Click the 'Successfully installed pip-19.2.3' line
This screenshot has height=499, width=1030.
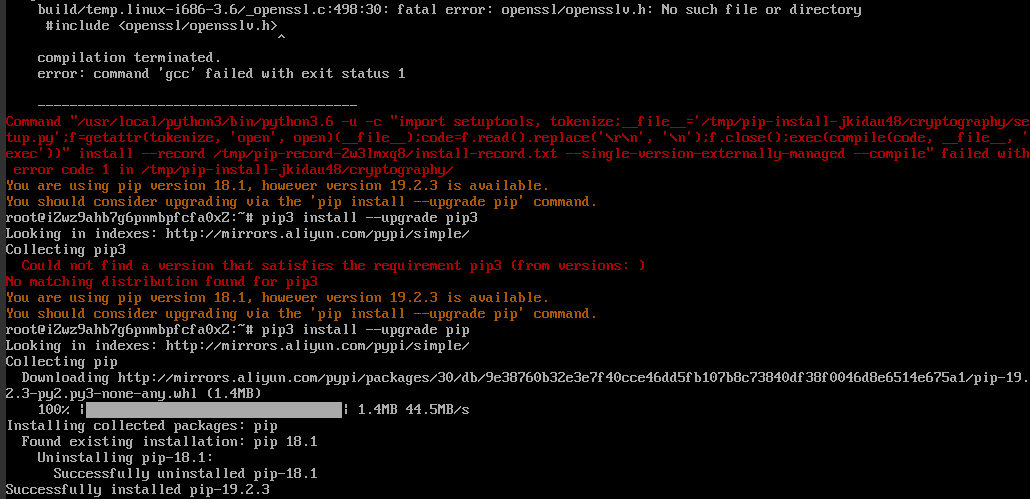[138, 490]
